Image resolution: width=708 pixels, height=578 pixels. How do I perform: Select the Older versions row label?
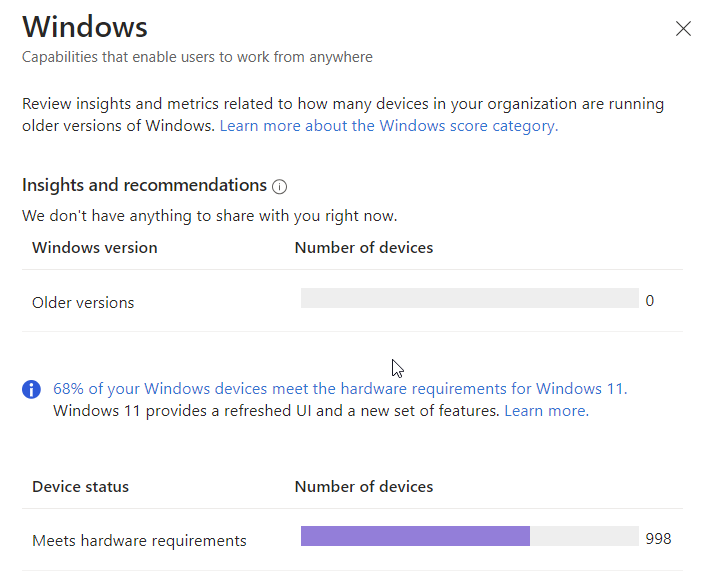(x=83, y=303)
